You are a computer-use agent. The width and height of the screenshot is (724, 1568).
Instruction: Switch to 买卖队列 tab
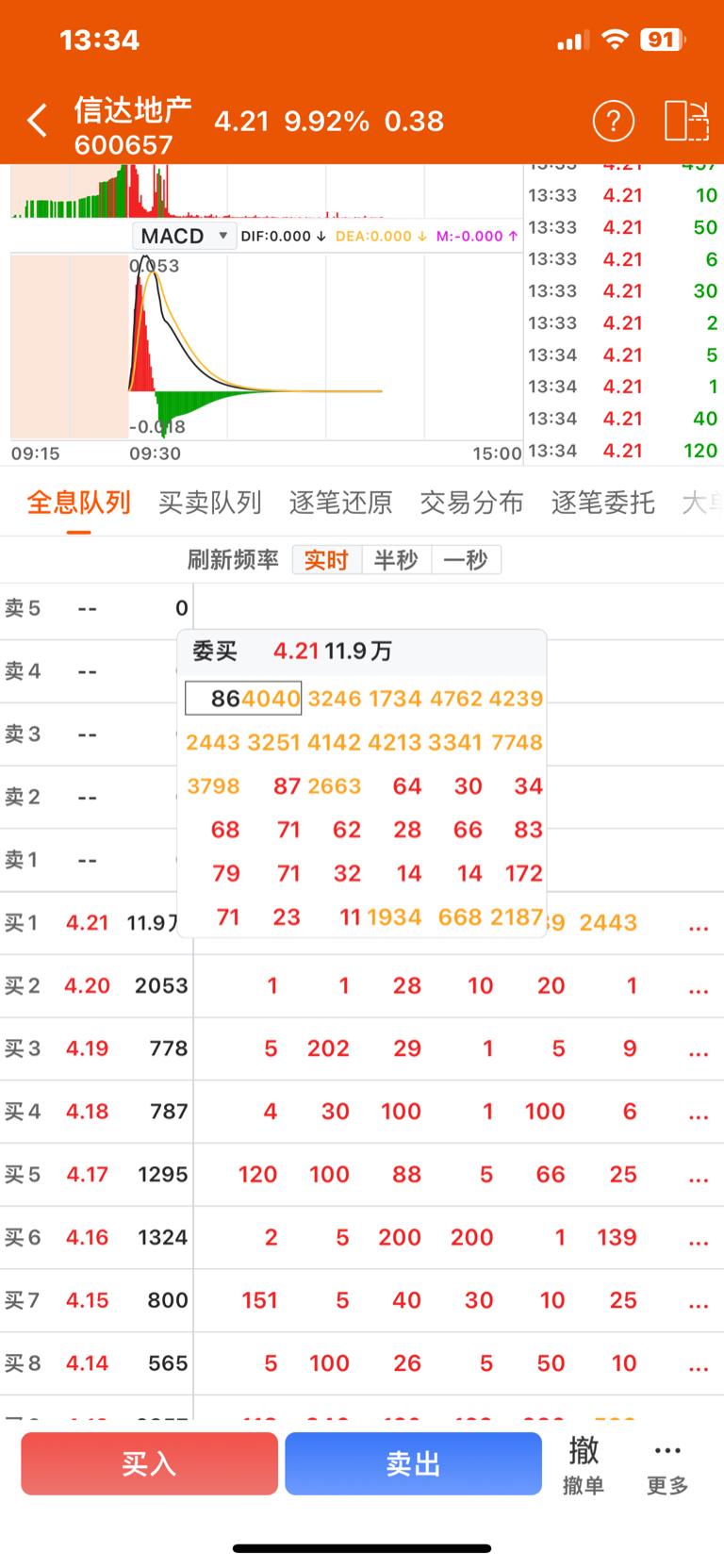pyautogui.click(x=210, y=503)
